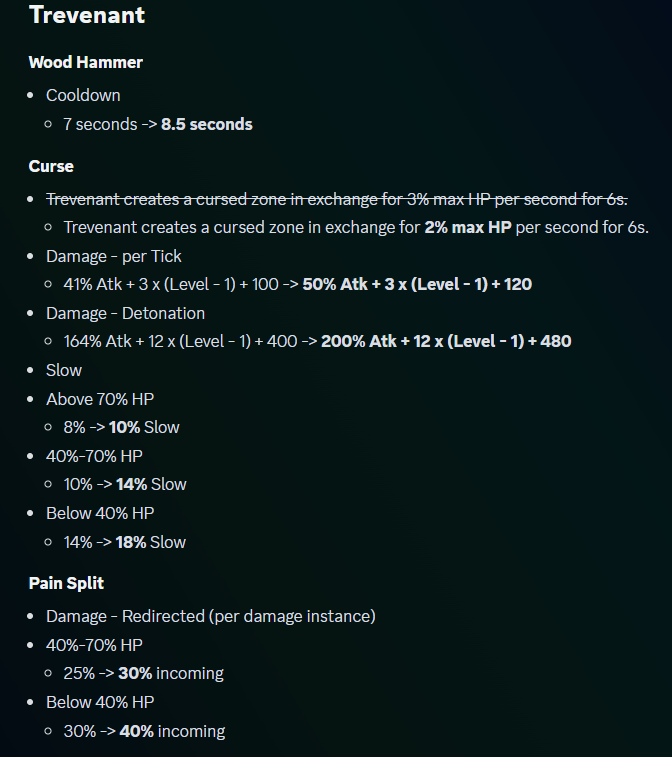
Task: Click the Wood Hammer subheading
Action: tap(86, 62)
